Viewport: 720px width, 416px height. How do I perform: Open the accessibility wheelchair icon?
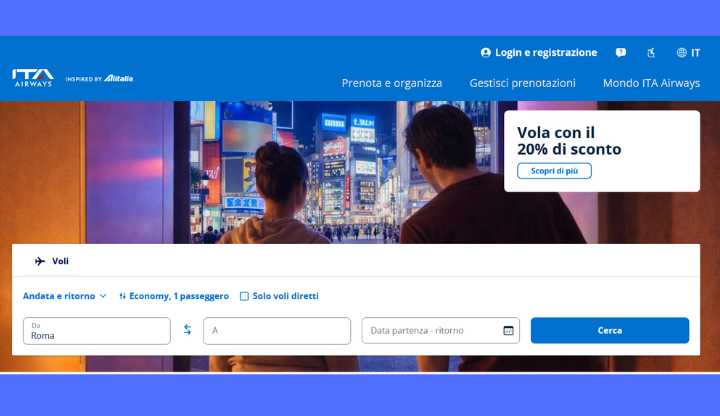651,53
